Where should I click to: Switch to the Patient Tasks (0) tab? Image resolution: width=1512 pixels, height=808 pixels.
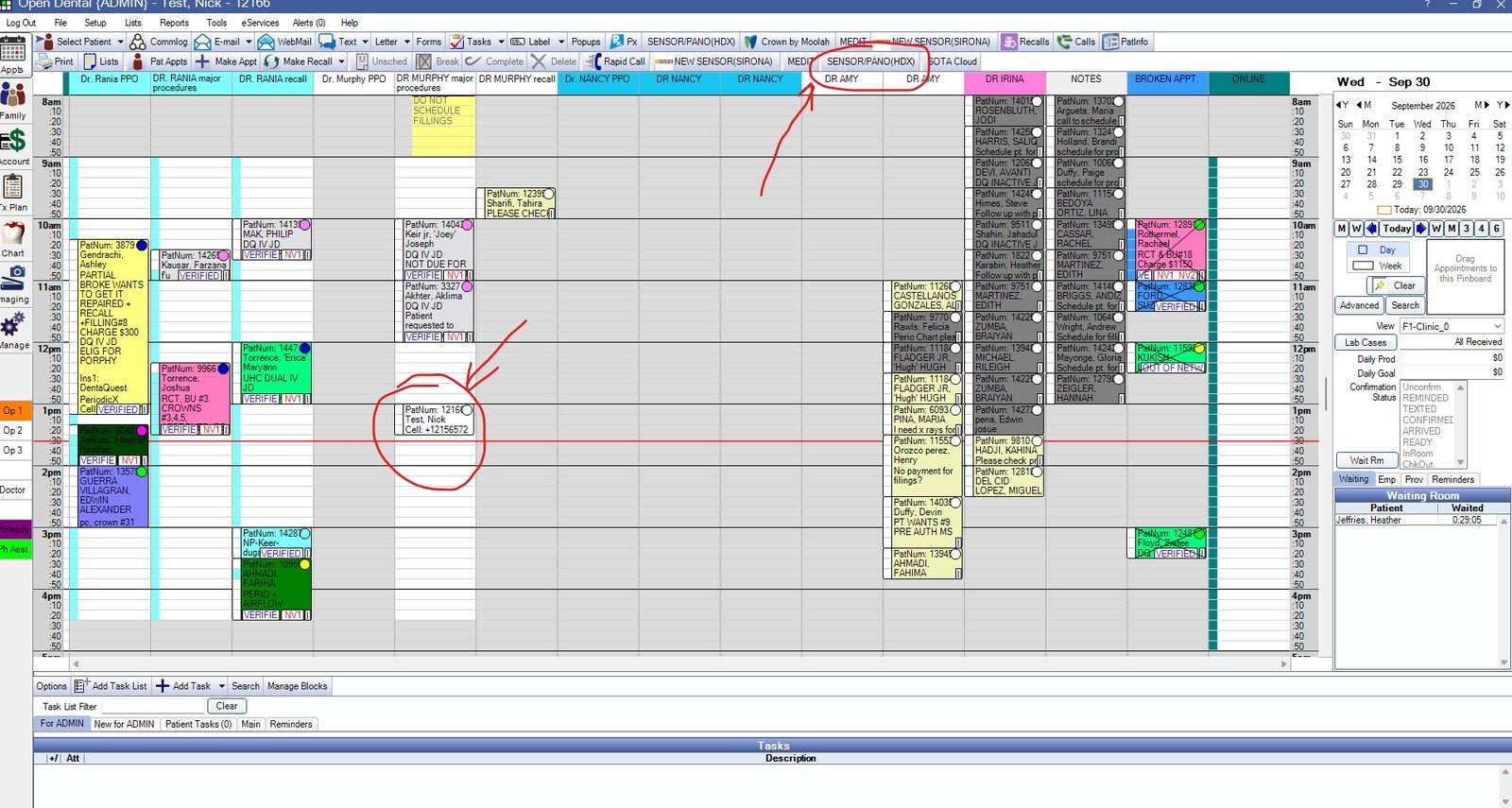click(x=198, y=724)
